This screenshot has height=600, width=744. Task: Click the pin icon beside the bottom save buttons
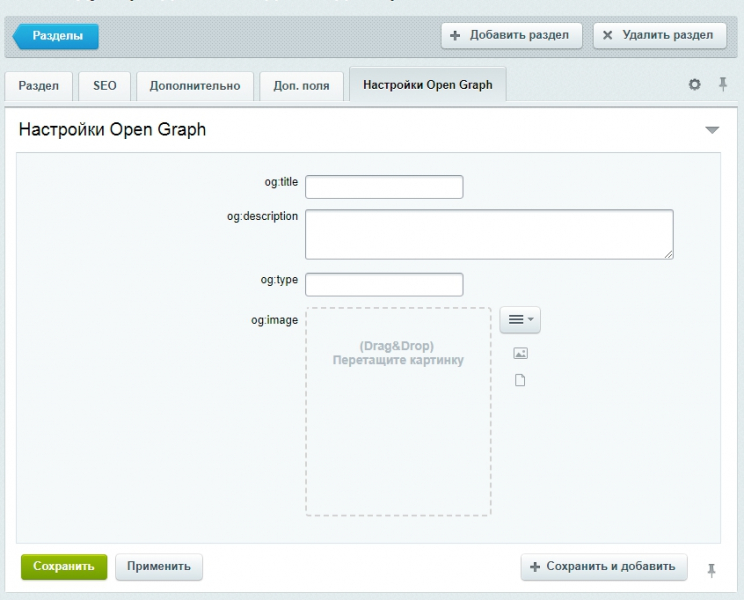tap(712, 569)
